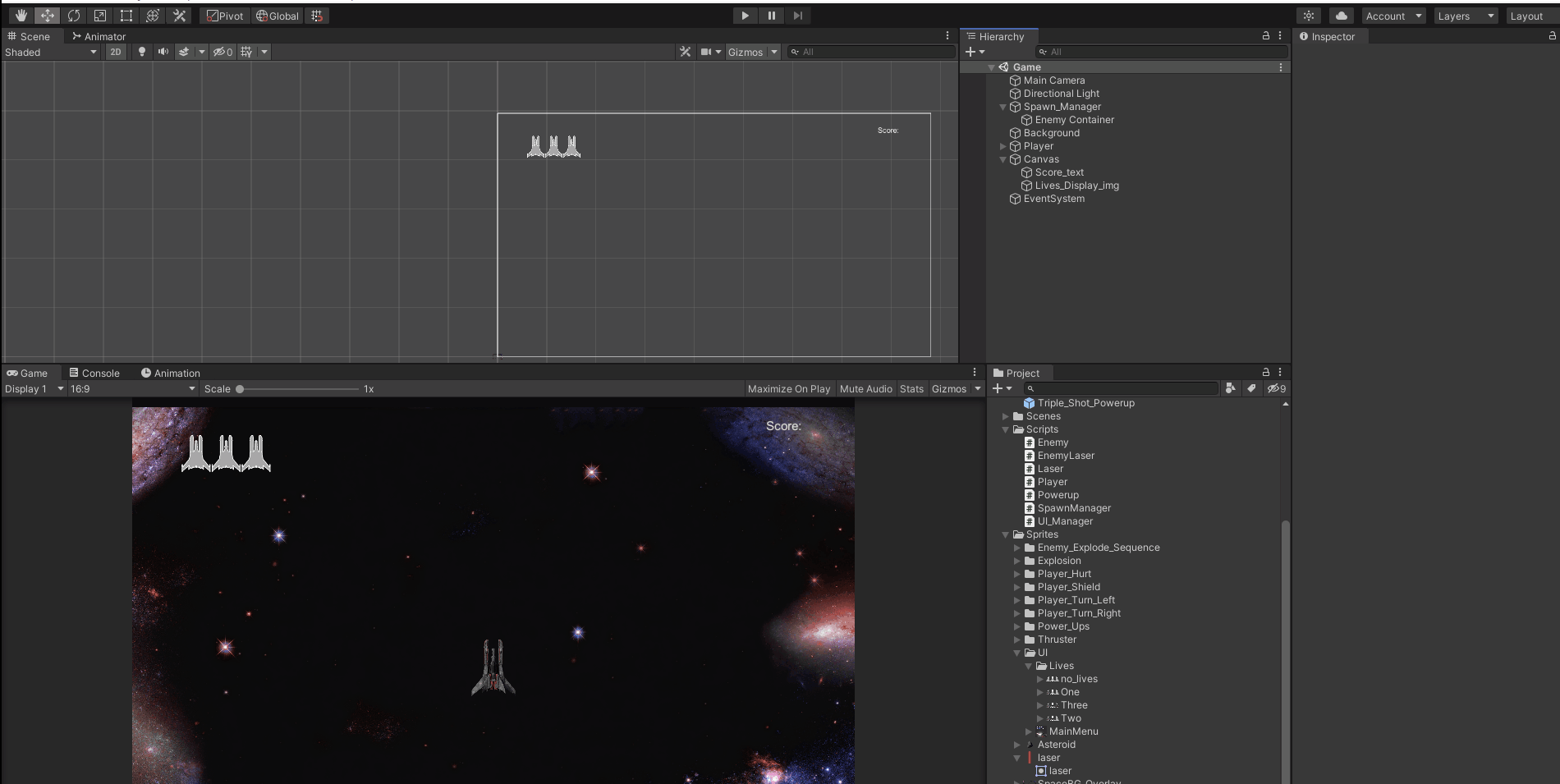Toggle grid snapping icon in top toolbar
The image size is (1560, 784).
click(x=317, y=16)
